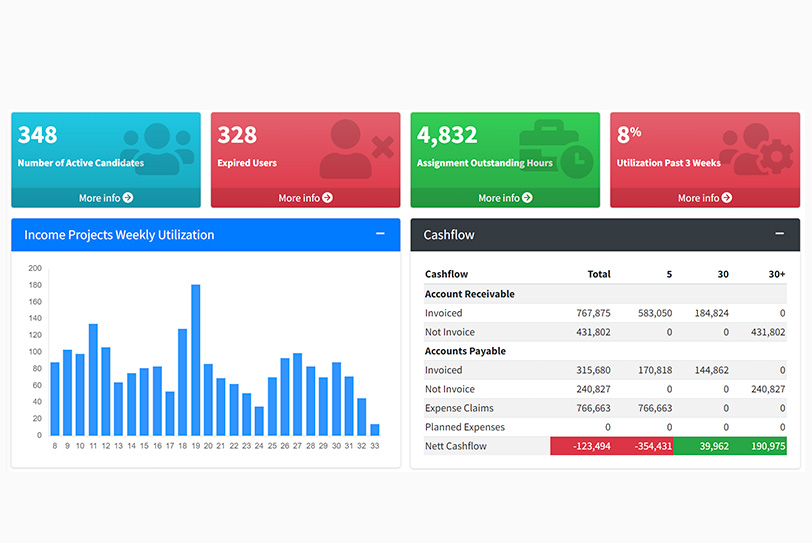This screenshot has width=812, height=543.
Task: Collapse the Income Projects Weekly Utilization panel
Action: point(380,234)
